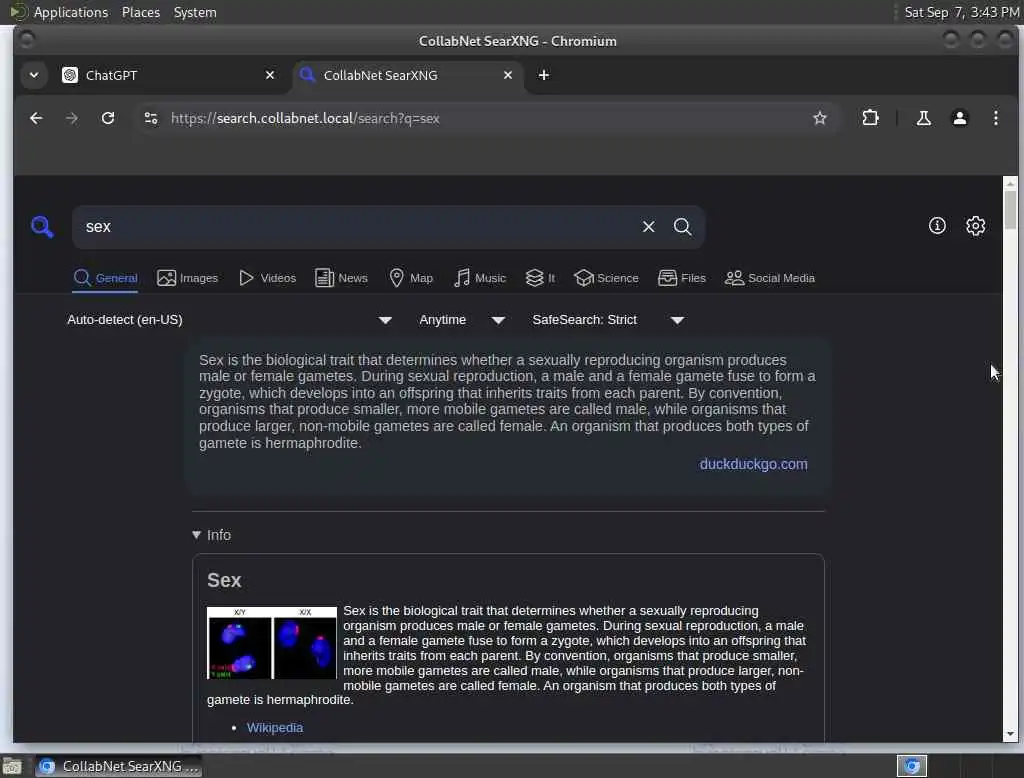Click the clock showing Sat Sep 7
The image size is (1024, 778).
point(961,12)
